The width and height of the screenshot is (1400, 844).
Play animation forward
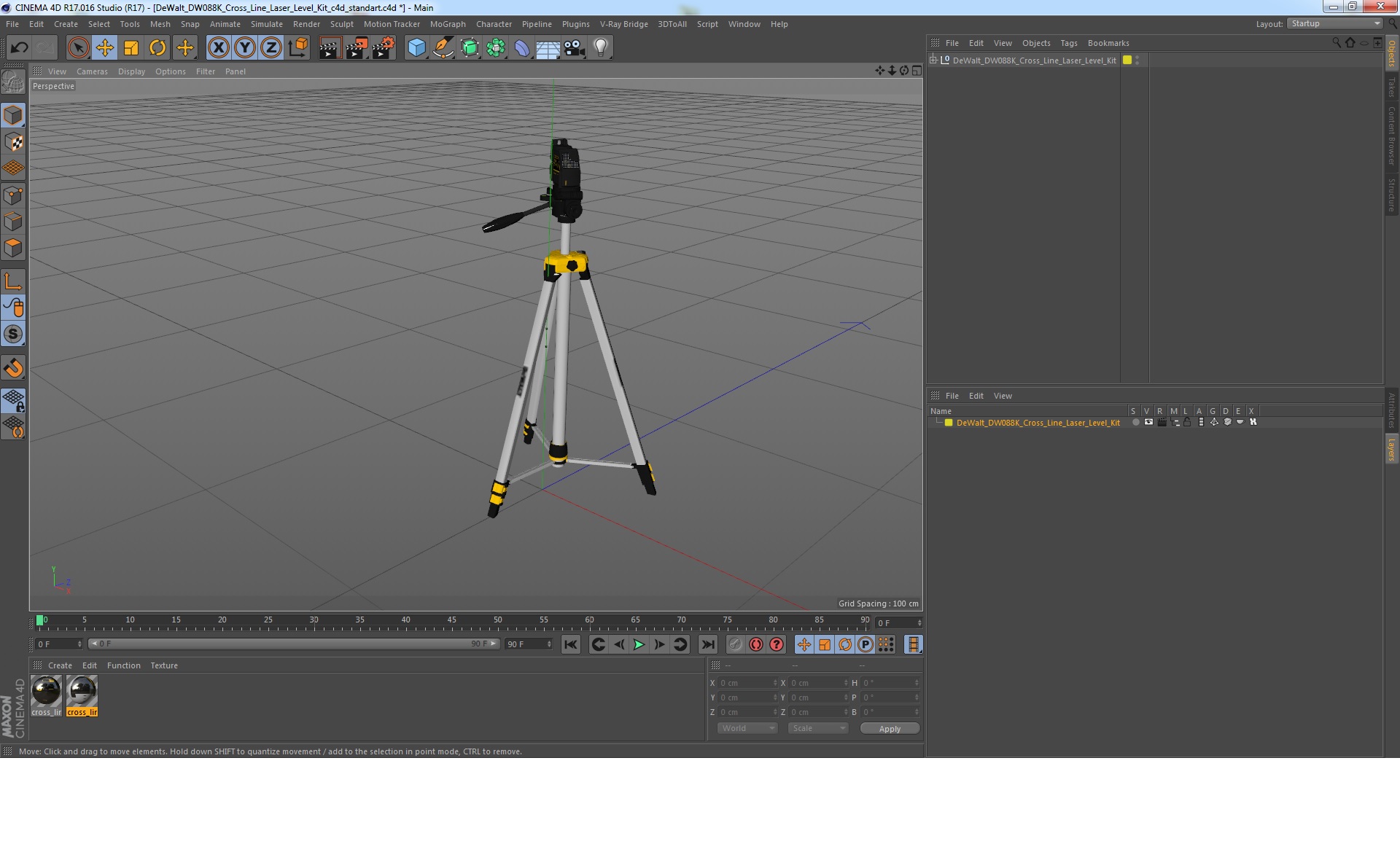coord(639,644)
